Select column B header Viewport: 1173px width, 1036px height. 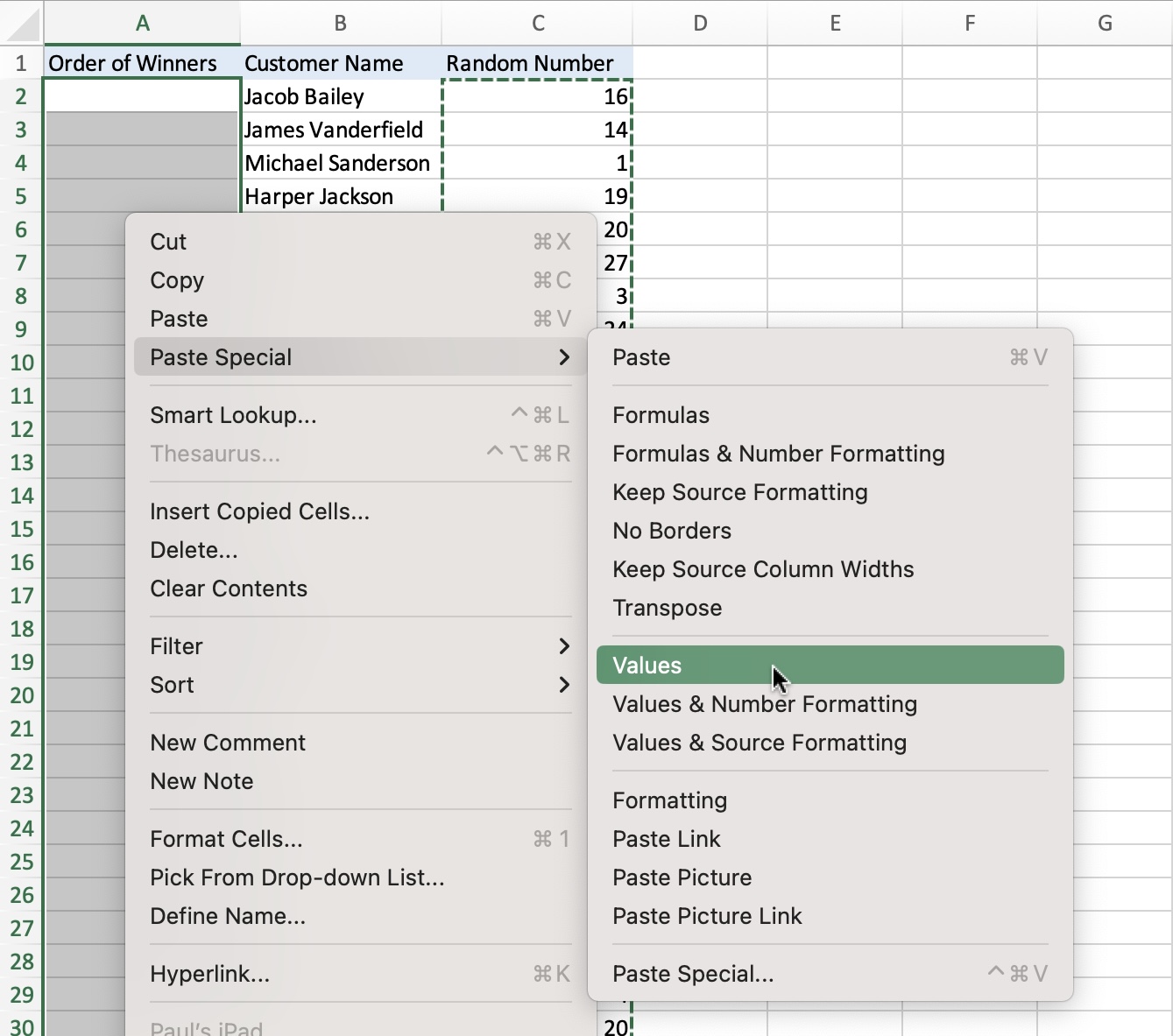pyautogui.click(x=341, y=24)
